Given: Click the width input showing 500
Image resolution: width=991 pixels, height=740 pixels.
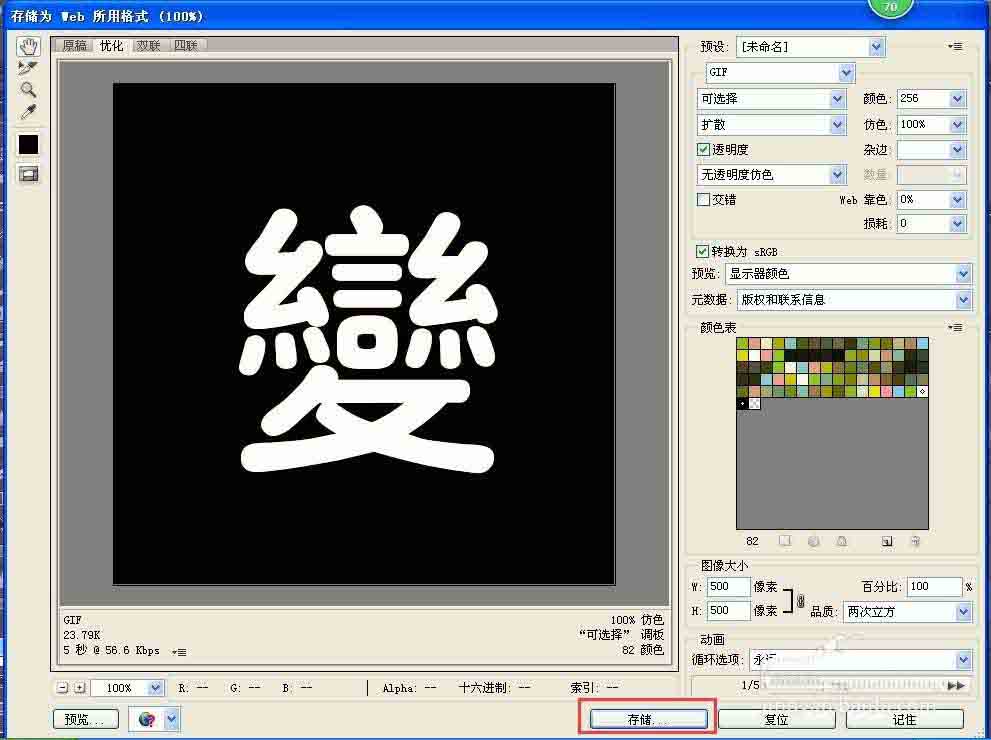Looking at the screenshot, I should point(727,587).
